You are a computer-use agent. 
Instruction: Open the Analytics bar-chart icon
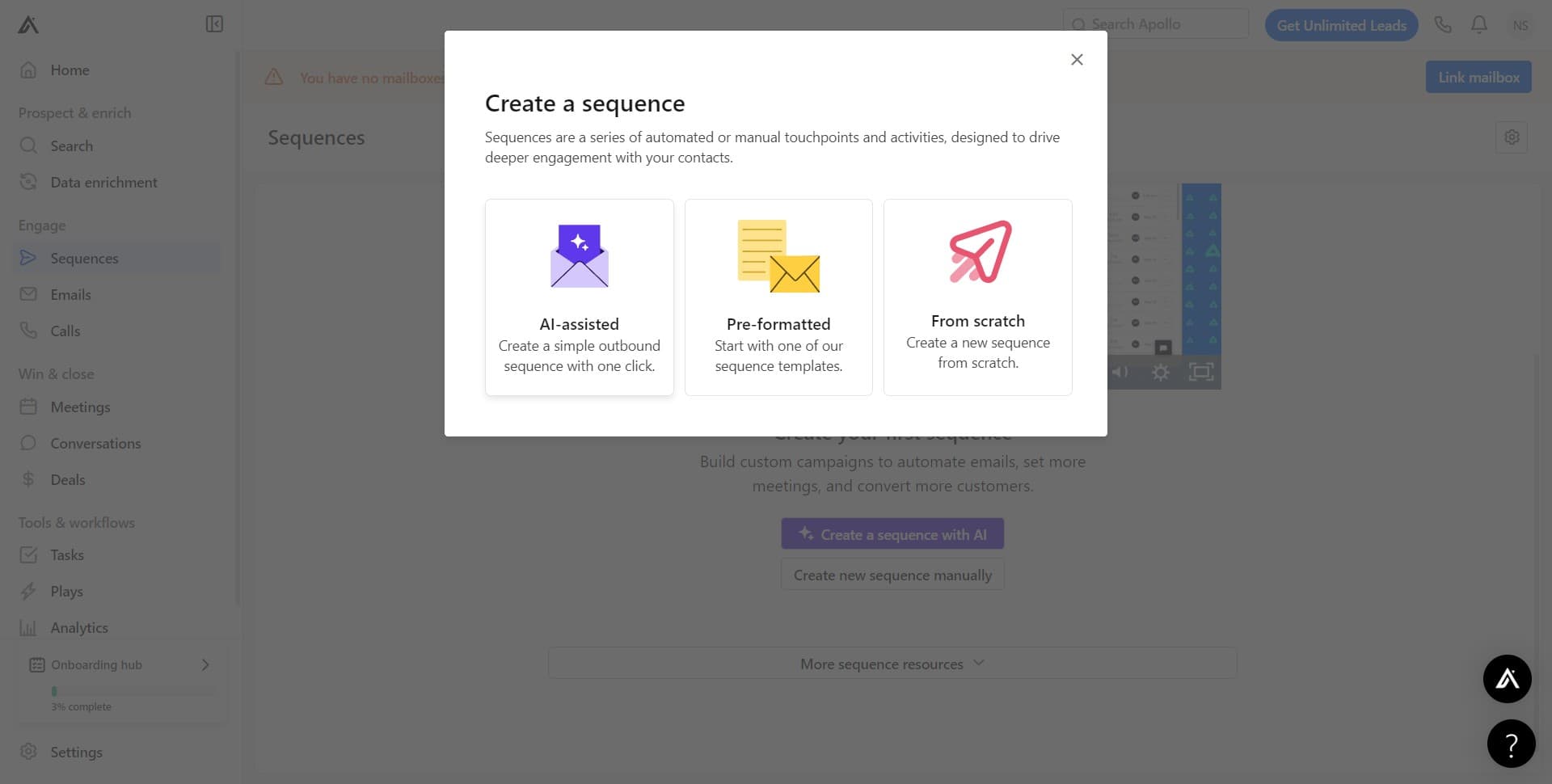28,627
